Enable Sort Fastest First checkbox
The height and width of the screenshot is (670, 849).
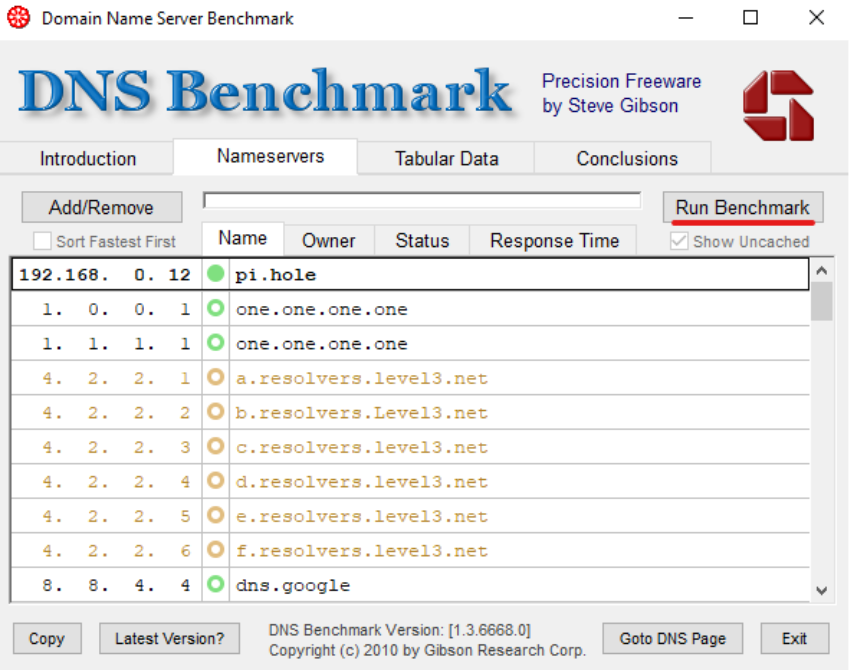[42, 241]
